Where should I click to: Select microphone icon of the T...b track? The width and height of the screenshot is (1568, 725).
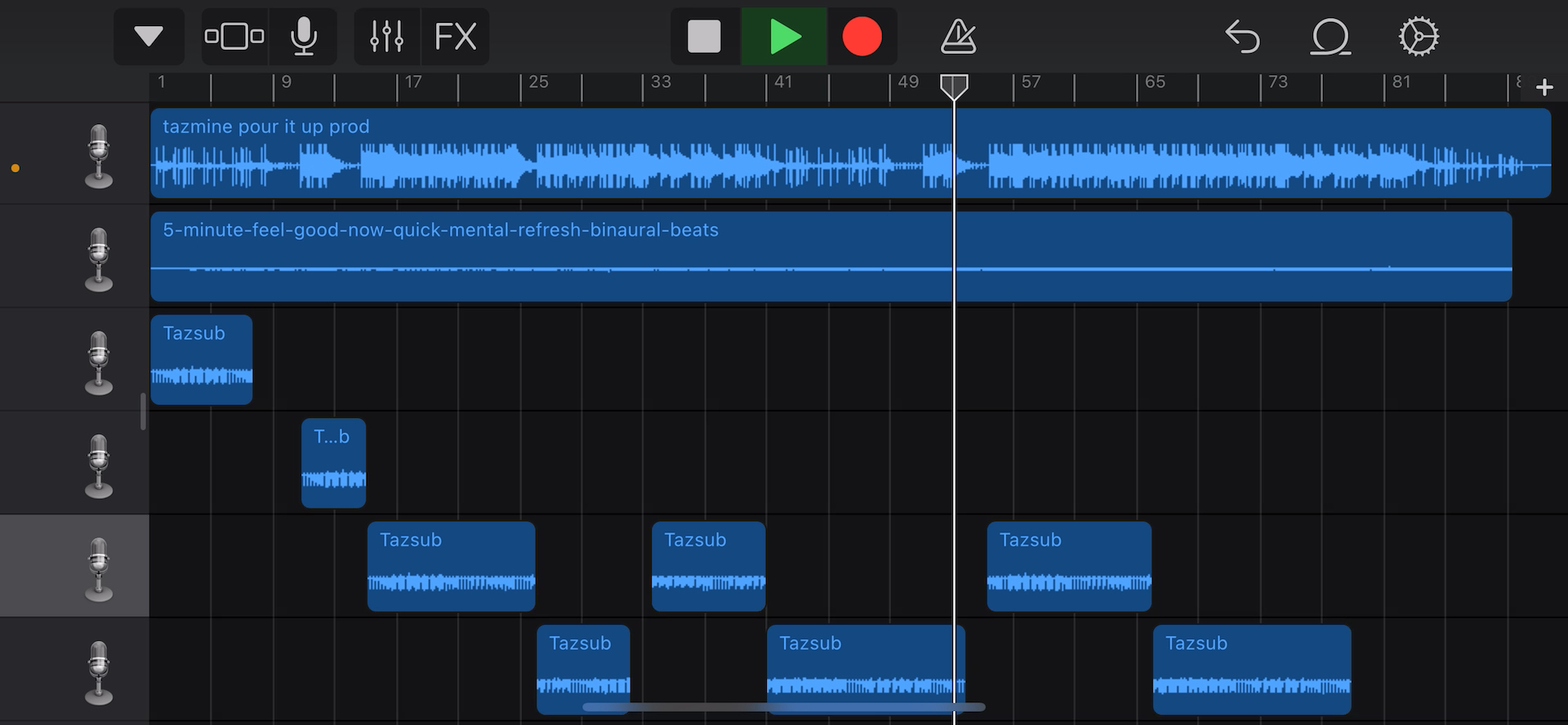99,465
